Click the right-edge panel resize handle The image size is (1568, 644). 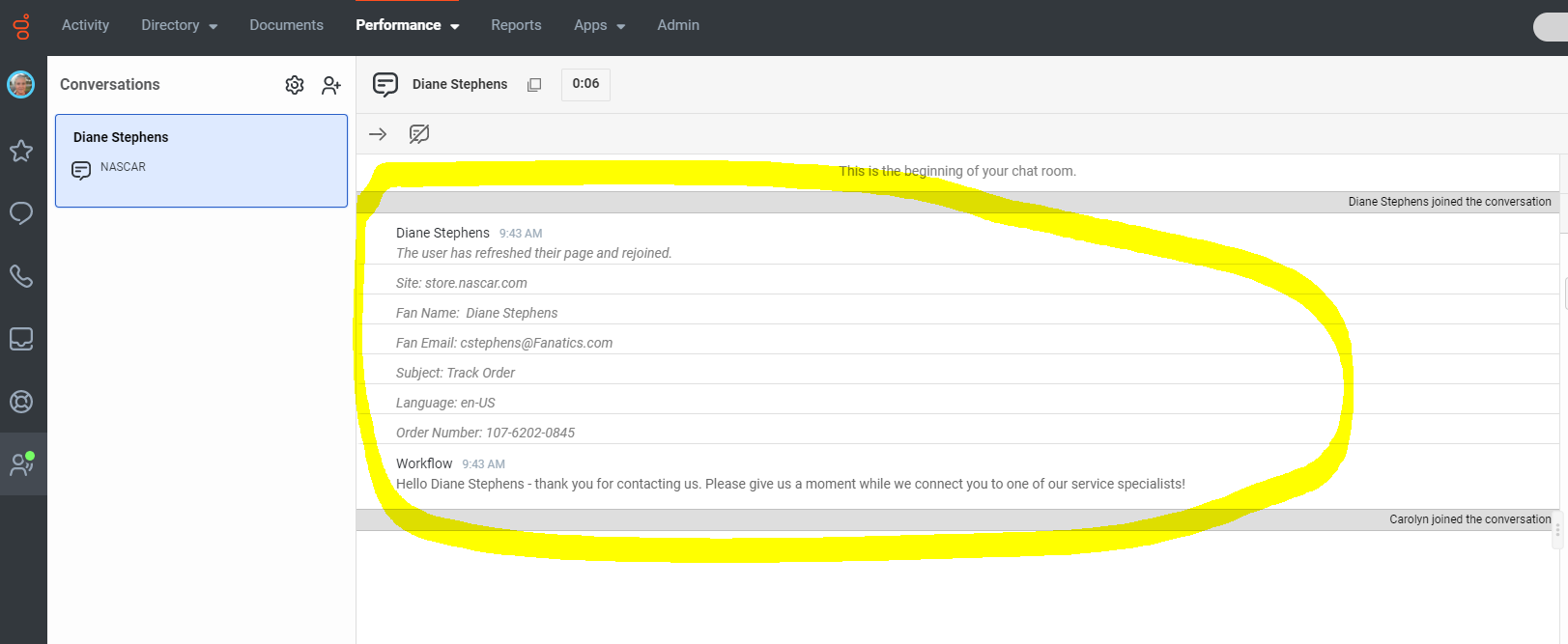(1557, 530)
